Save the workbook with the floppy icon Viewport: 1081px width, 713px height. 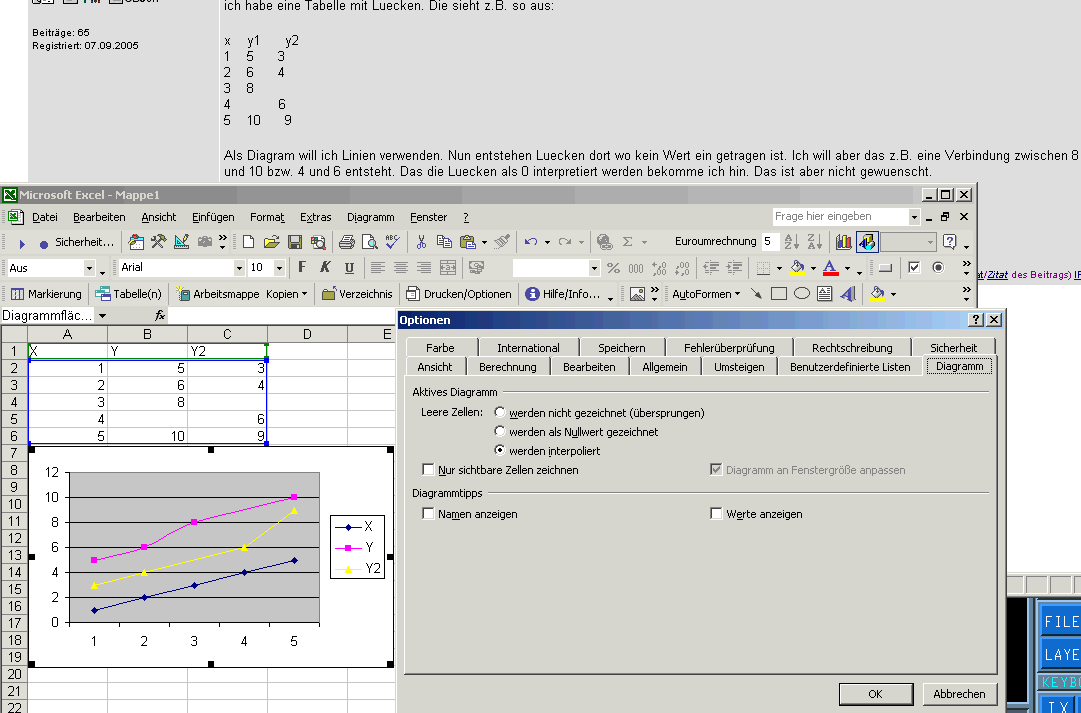click(295, 242)
